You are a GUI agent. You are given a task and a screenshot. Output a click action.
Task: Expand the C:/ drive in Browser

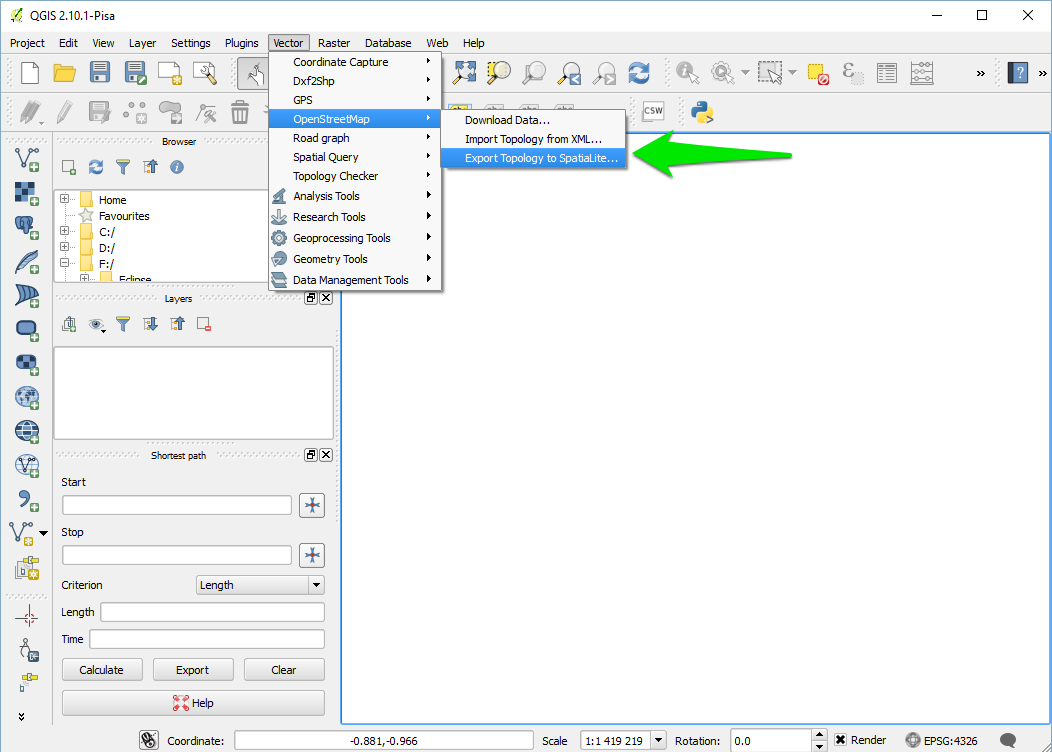tap(65, 231)
